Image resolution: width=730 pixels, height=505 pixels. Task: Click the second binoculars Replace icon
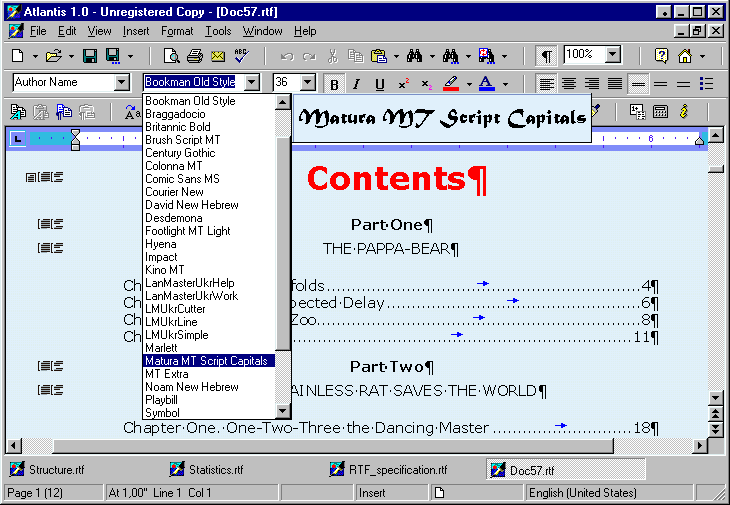pyautogui.click(x=450, y=56)
